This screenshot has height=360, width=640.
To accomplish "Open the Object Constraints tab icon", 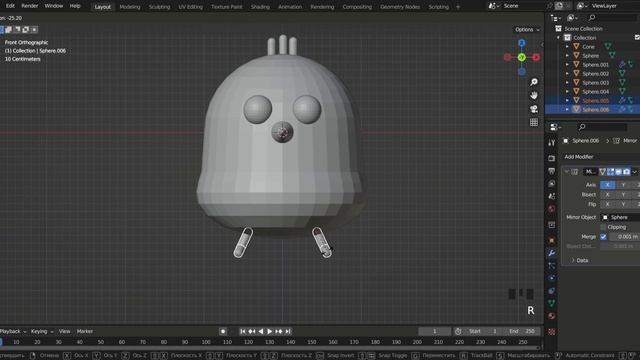I will (551, 291).
